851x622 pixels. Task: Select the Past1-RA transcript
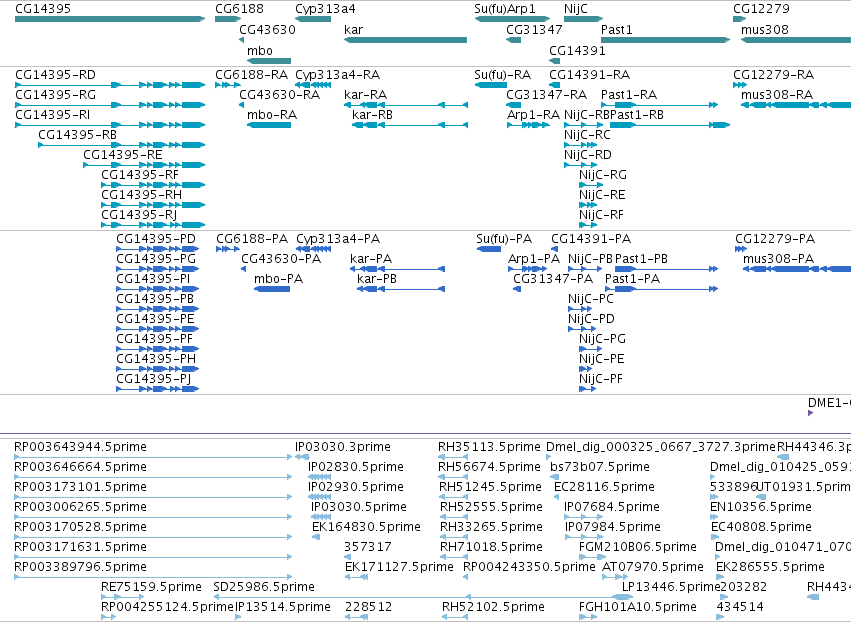(x=659, y=105)
